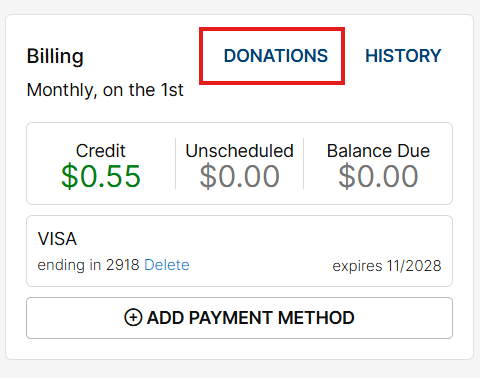
Task: Click the Unscheduled label
Action: [x=239, y=151]
